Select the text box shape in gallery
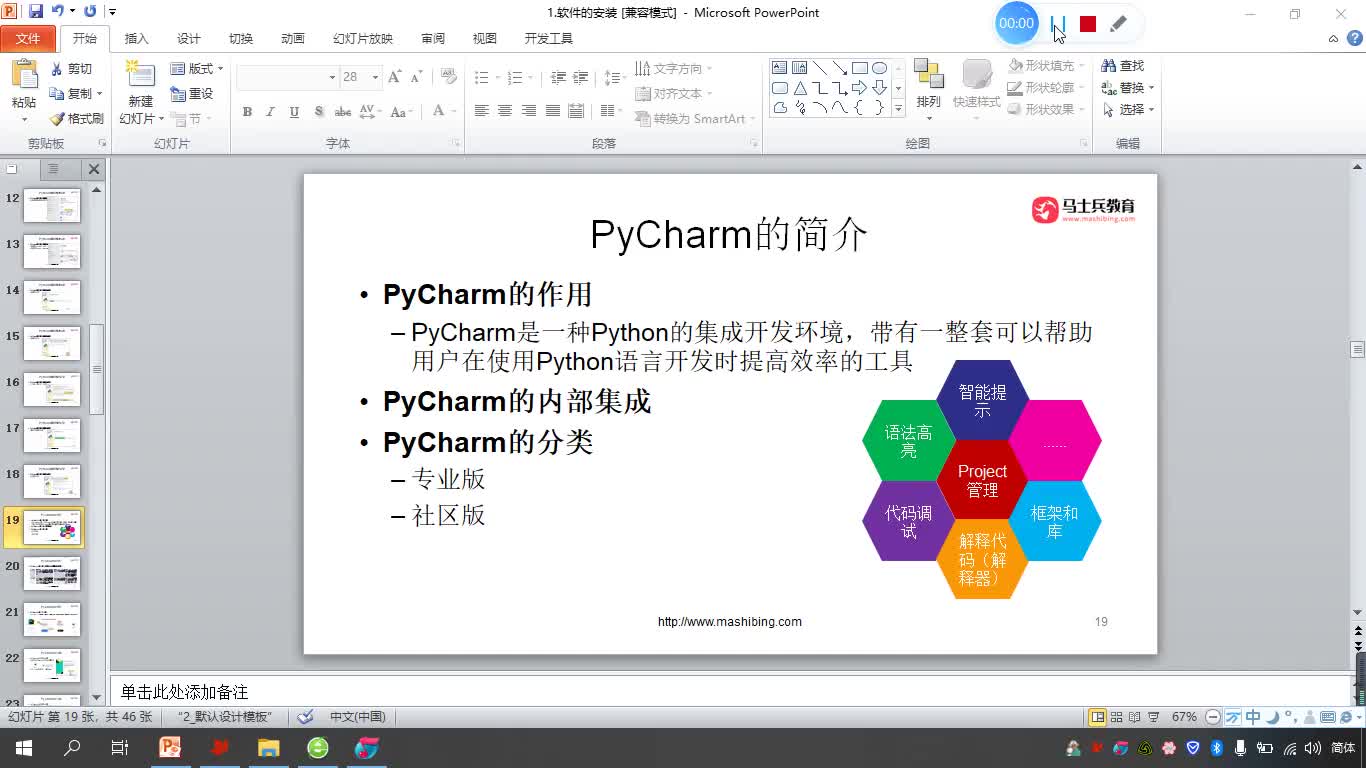The height and width of the screenshot is (768, 1366). click(780, 68)
